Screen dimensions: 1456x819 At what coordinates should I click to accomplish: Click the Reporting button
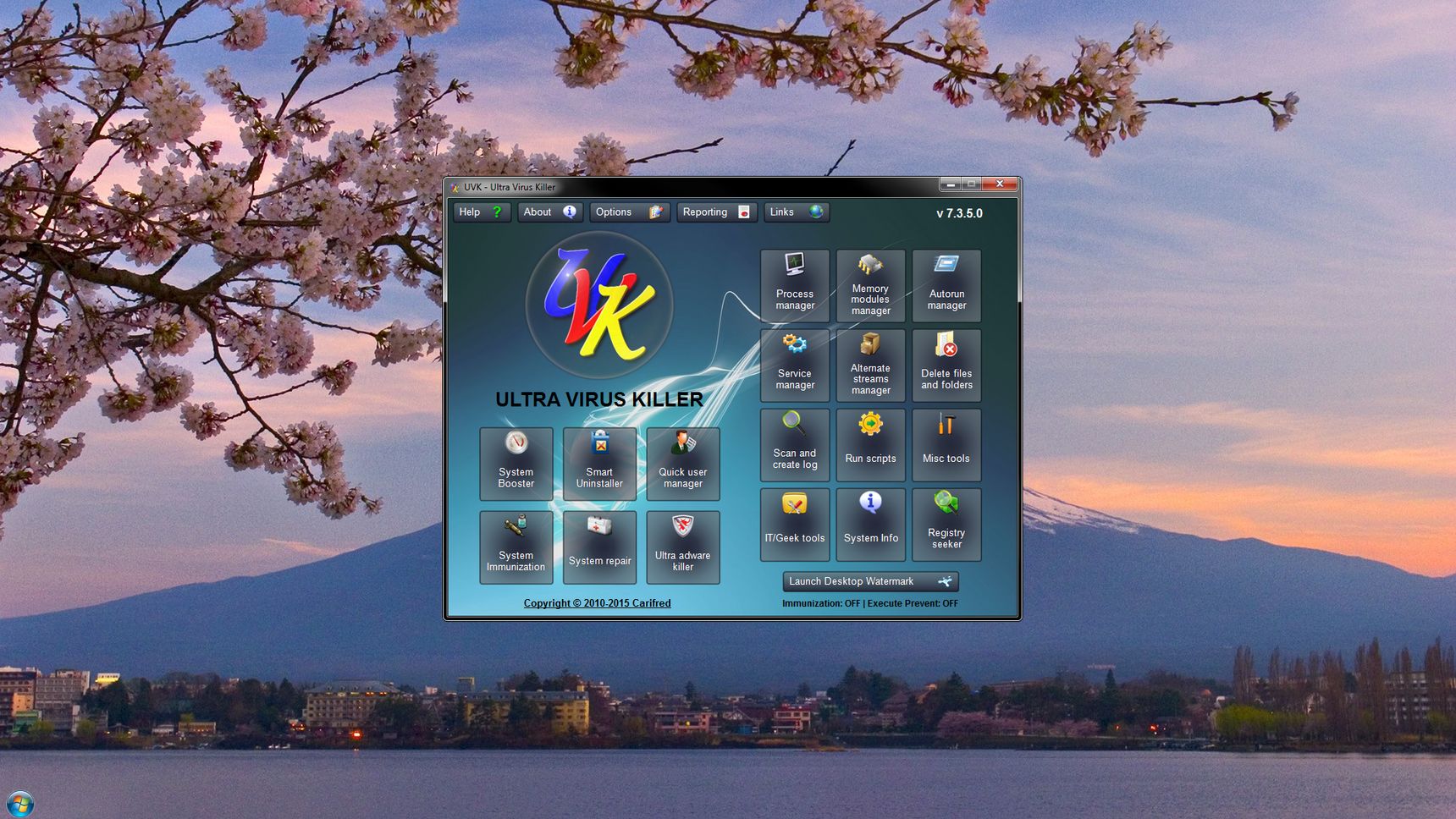(717, 212)
